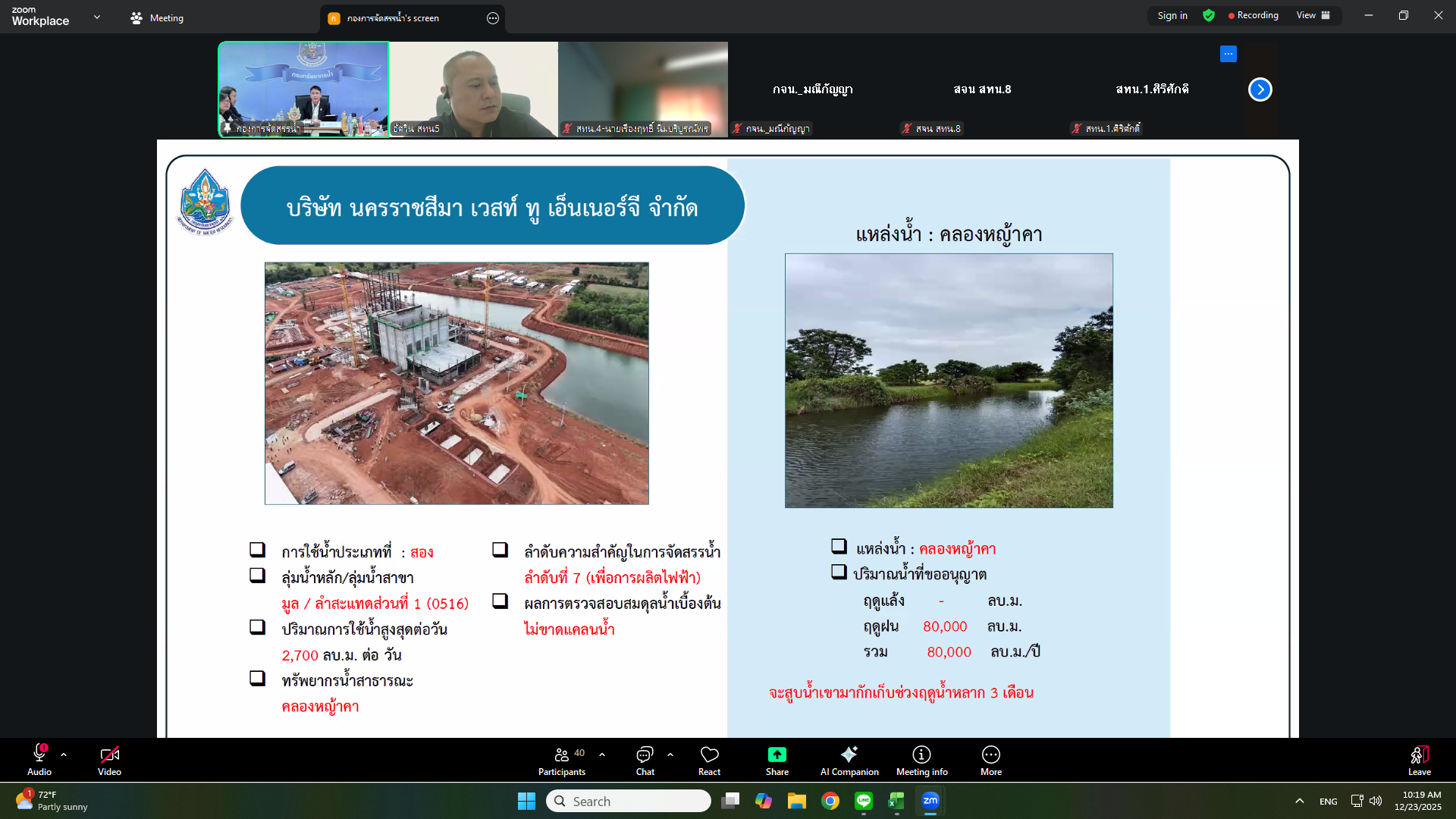Expand chat options arrow next to Chat
Image resolution: width=1456 pixels, height=819 pixels.
pyautogui.click(x=670, y=755)
